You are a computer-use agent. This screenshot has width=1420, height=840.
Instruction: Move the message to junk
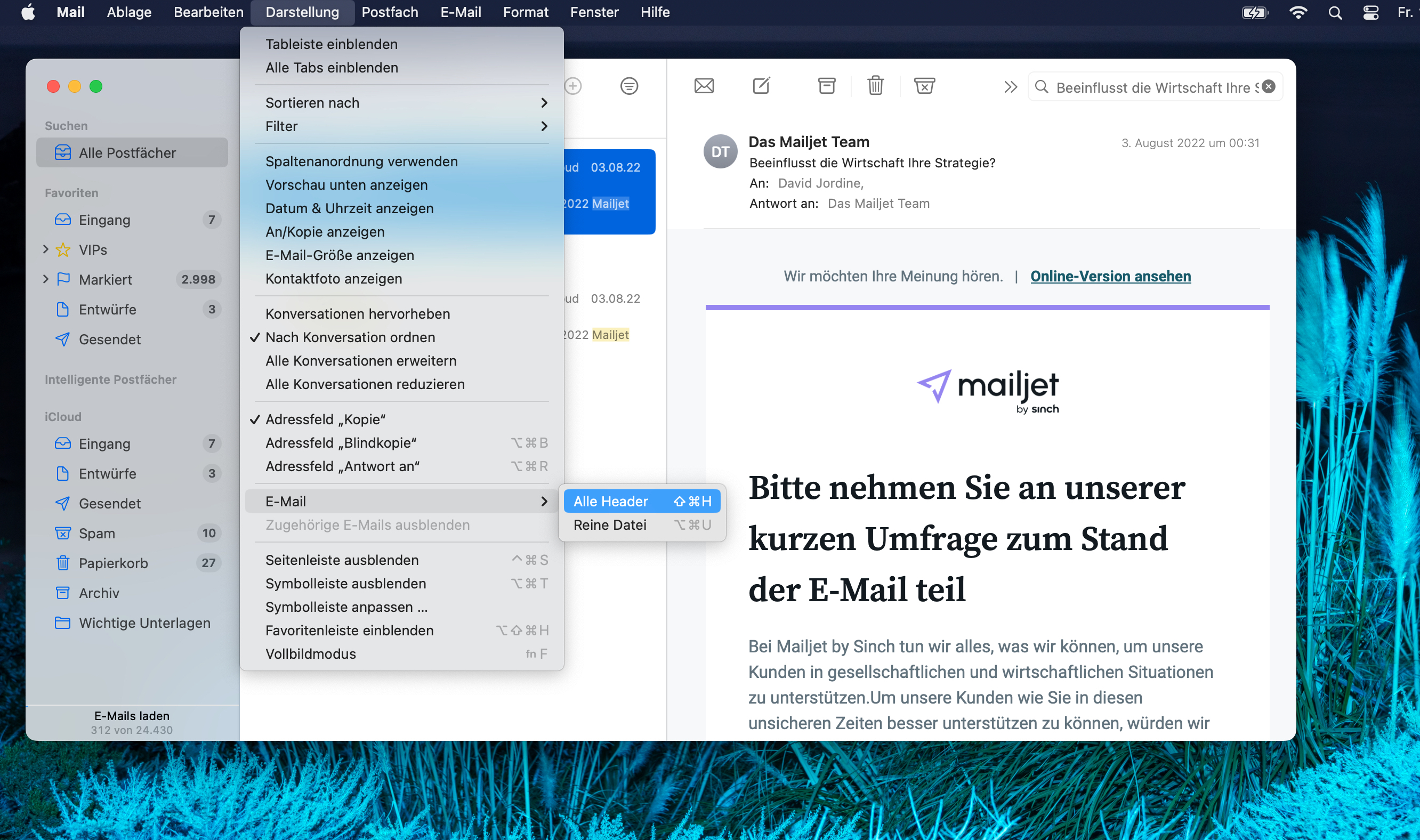point(924,86)
